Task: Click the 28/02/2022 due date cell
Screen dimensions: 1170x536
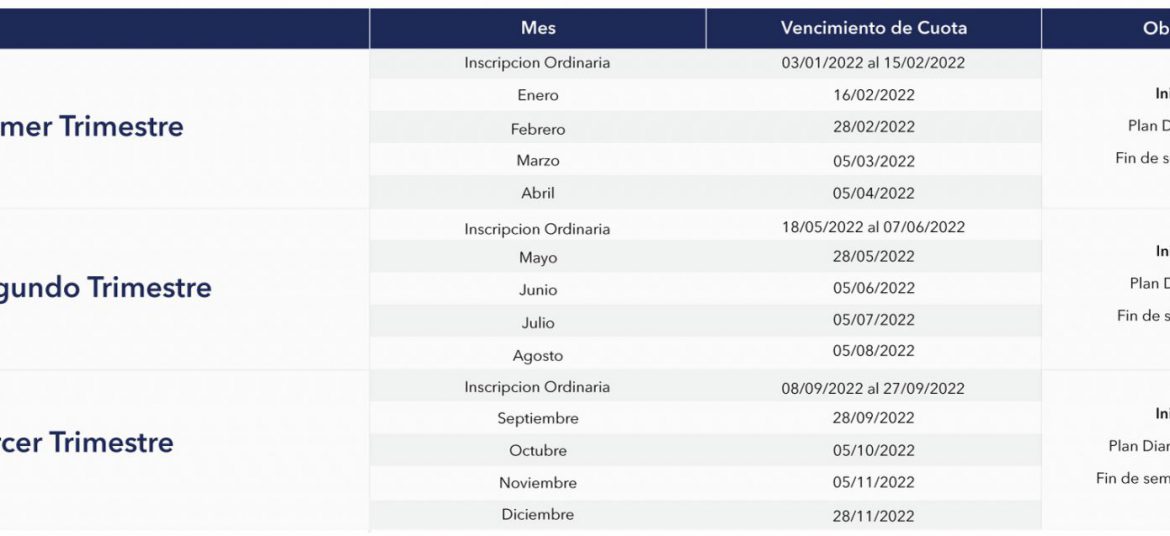Action: point(873,127)
